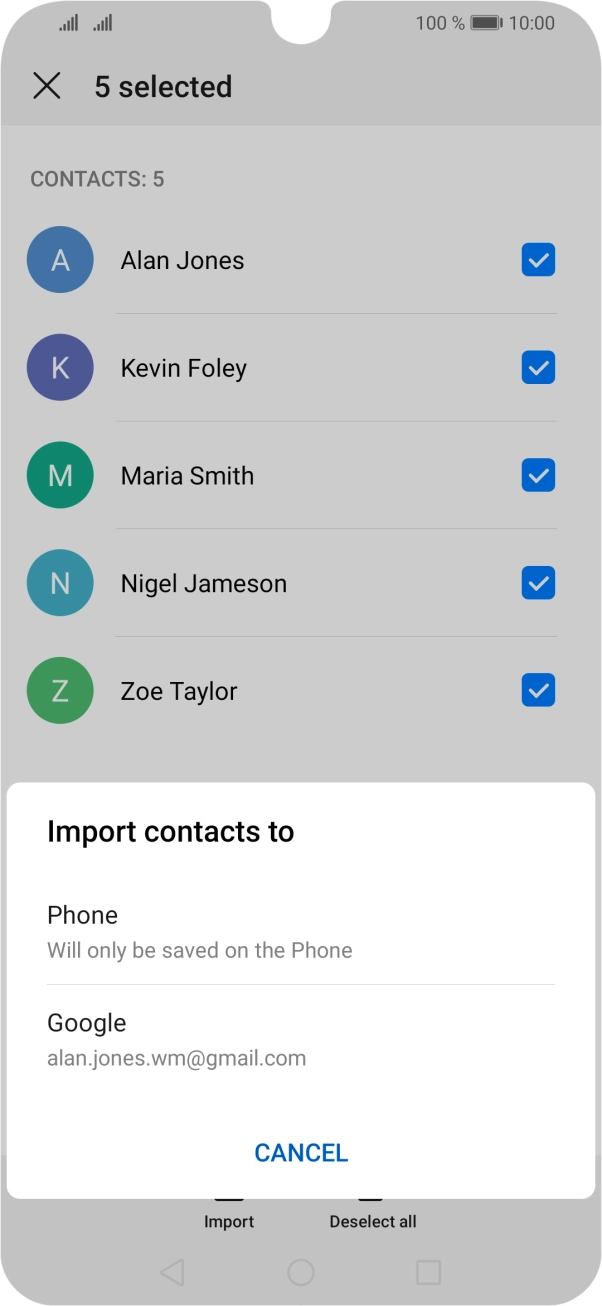Cancel the import contacts dialog
The image size is (602, 1306).
[x=301, y=1153]
